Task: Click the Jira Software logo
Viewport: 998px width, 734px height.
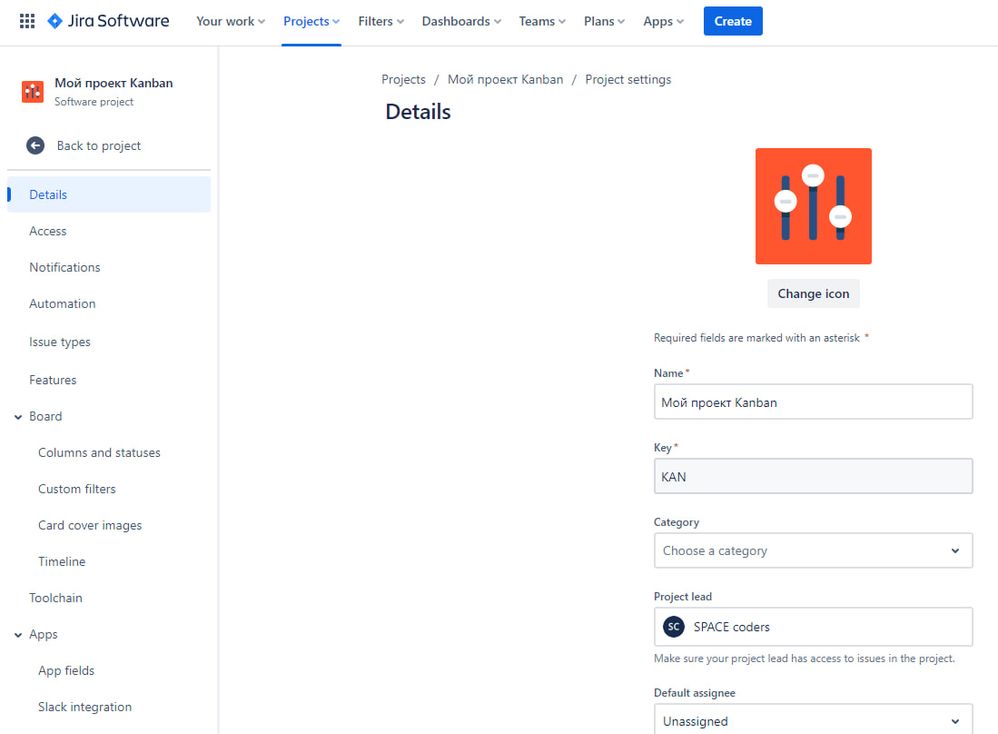Action: [108, 21]
